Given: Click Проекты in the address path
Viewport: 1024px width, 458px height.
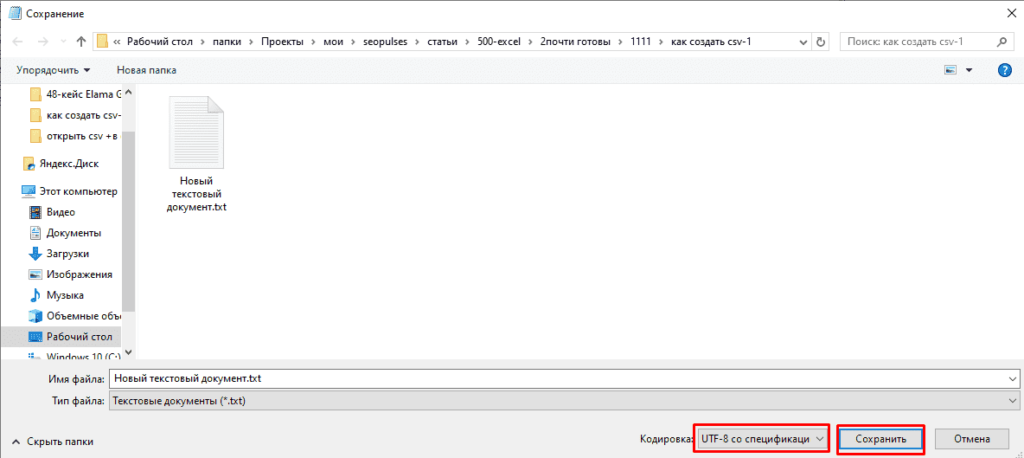Looking at the screenshot, I should [282, 42].
